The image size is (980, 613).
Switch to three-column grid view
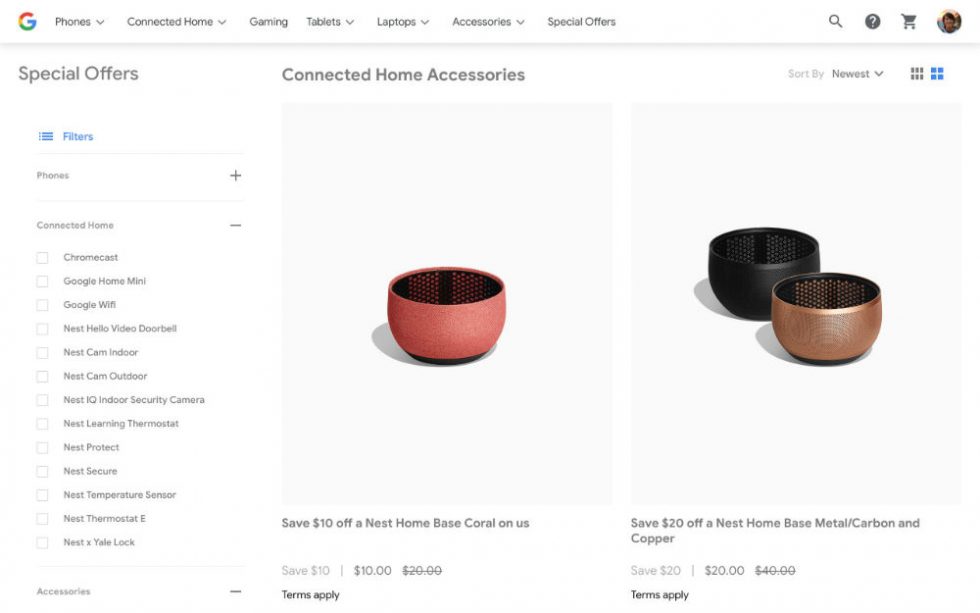click(917, 74)
